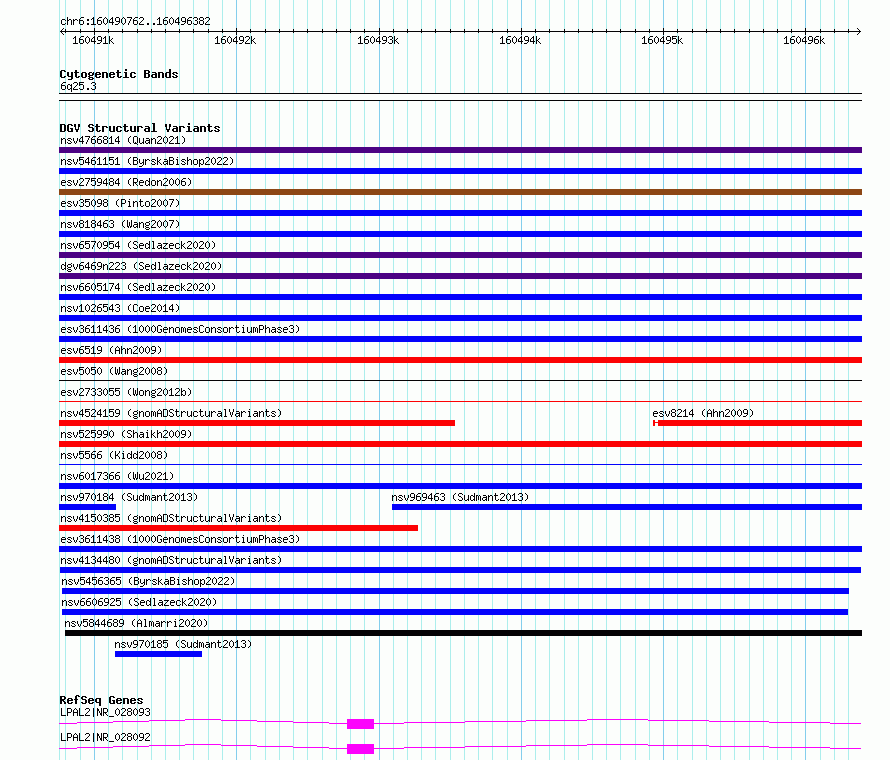890x760 pixels.
Task: Click the nsv6606925 (Sedlazeck2020) label
Action: (x=139, y=602)
